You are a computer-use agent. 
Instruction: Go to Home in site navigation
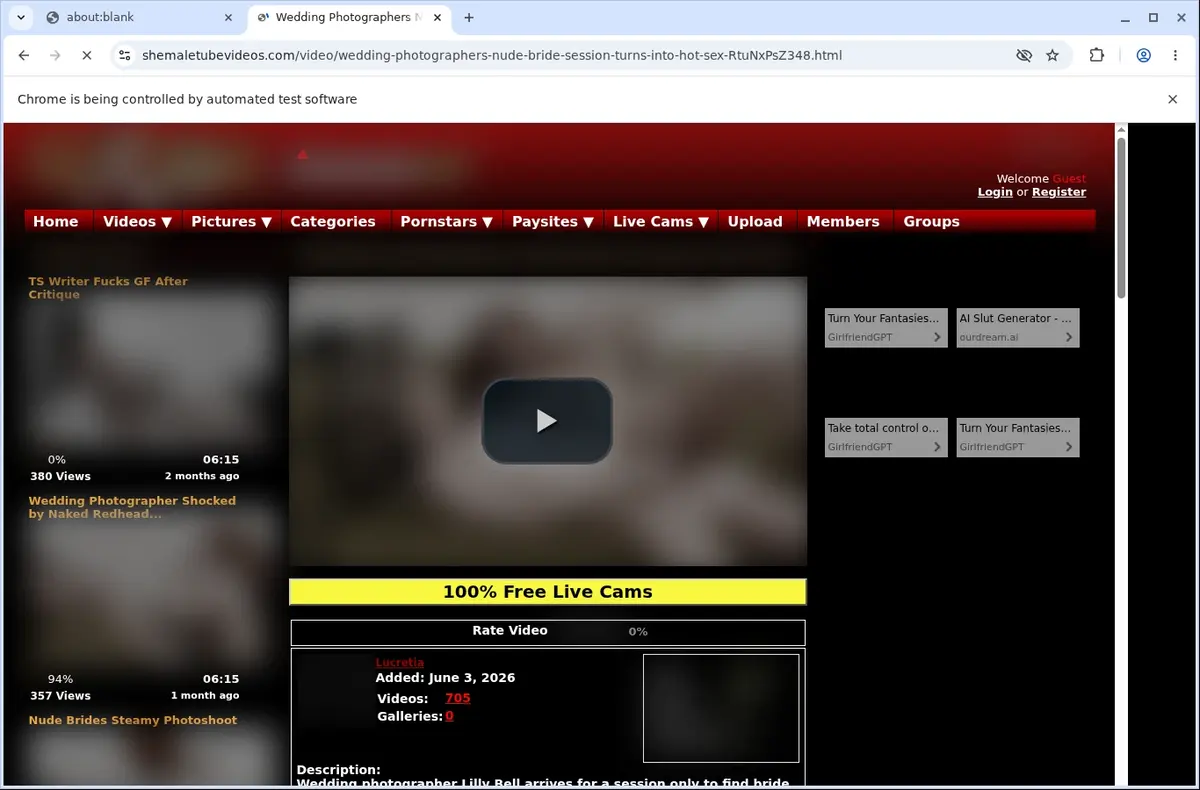56,221
